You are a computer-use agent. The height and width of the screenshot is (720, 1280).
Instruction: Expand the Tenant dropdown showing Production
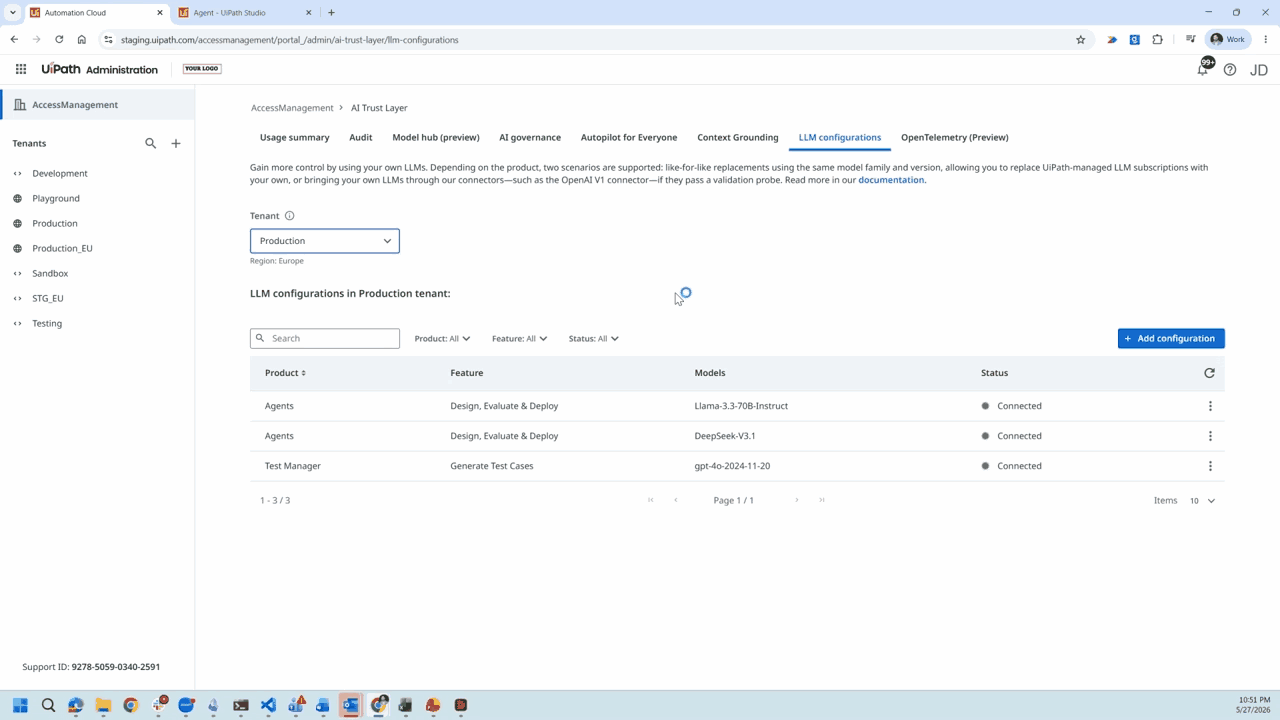click(325, 241)
